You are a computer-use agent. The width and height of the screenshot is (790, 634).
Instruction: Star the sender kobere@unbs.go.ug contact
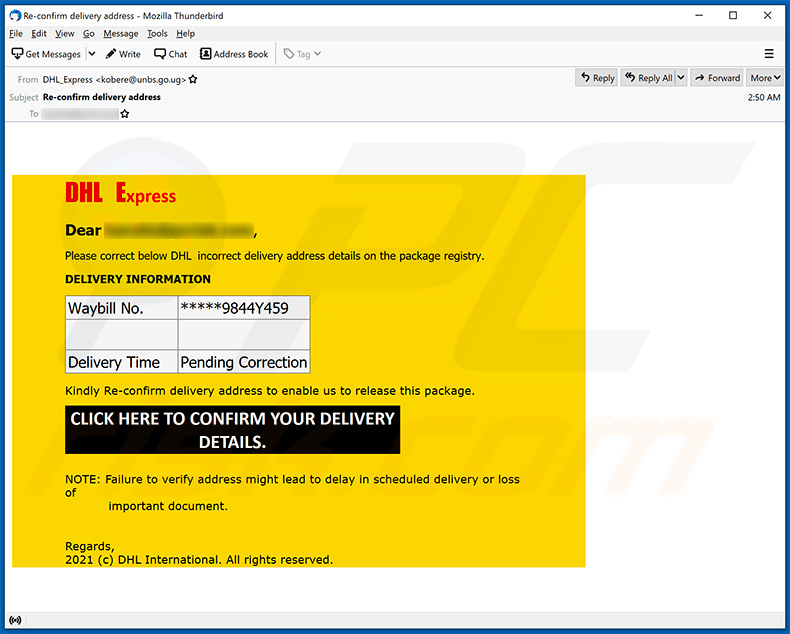[x=193, y=80]
